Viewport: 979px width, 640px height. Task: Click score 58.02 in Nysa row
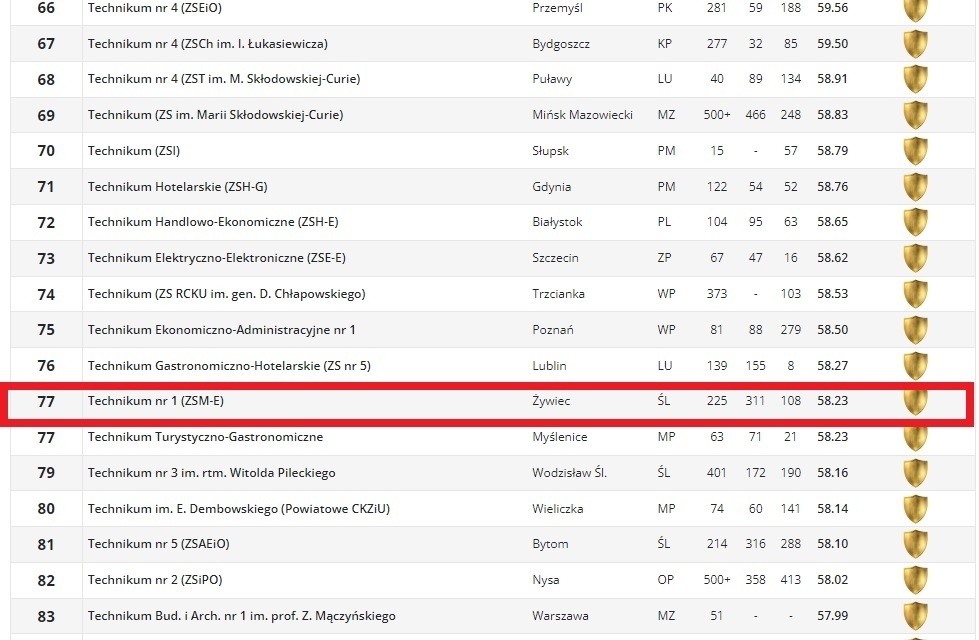pyautogui.click(x=832, y=580)
